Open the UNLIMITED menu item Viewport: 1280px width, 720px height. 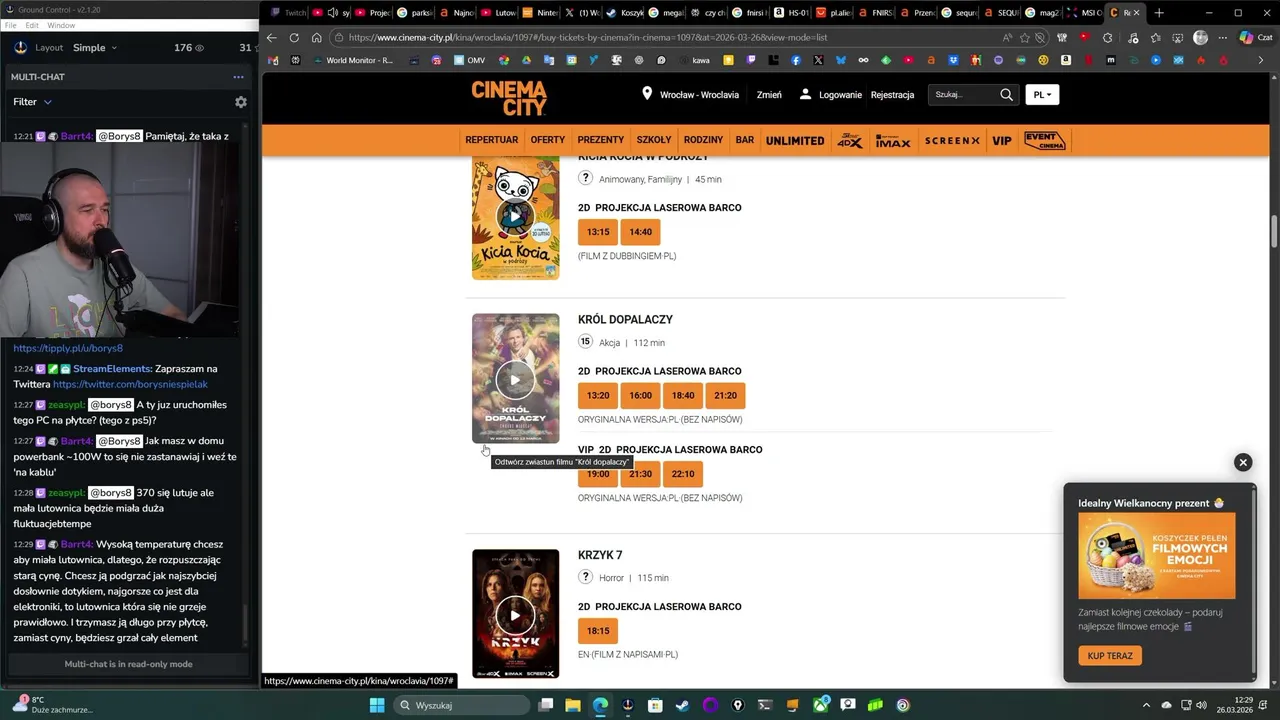click(795, 141)
